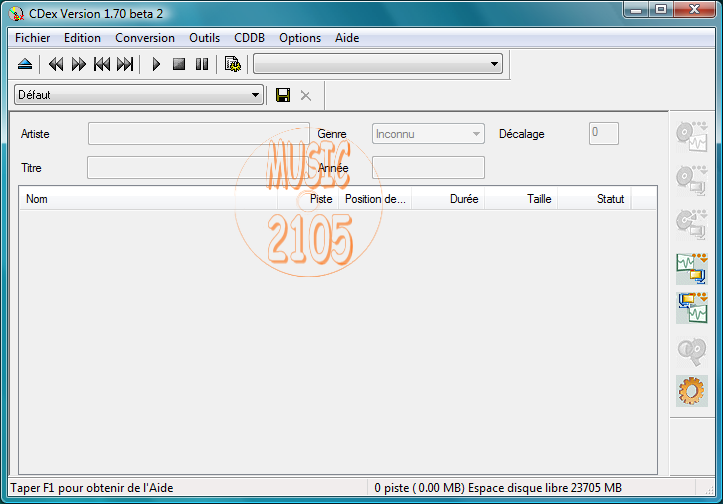The image size is (723, 504).
Task: Open the Genre dropdown showing Inconnu
Action: coord(428,134)
